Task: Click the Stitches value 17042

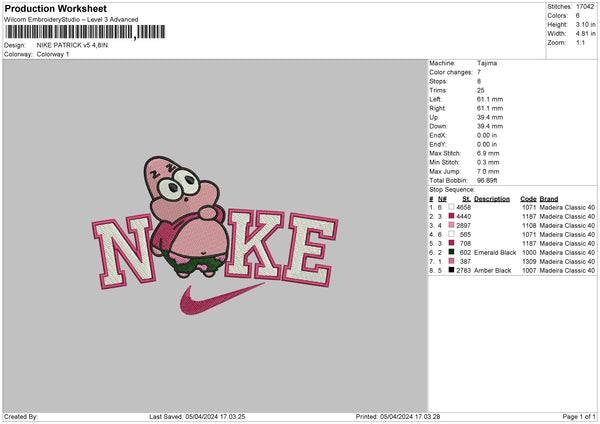Action: click(x=585, y=7)
